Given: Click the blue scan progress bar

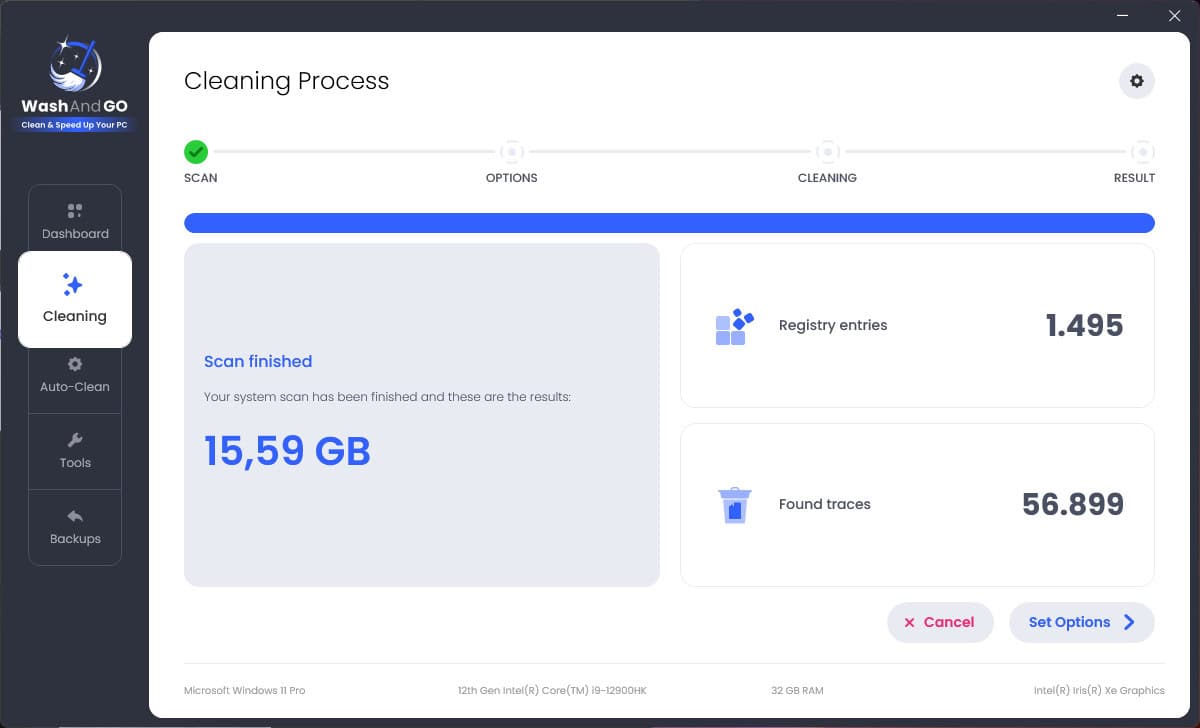Looking at the screenshot, I should tap(669, 223).
